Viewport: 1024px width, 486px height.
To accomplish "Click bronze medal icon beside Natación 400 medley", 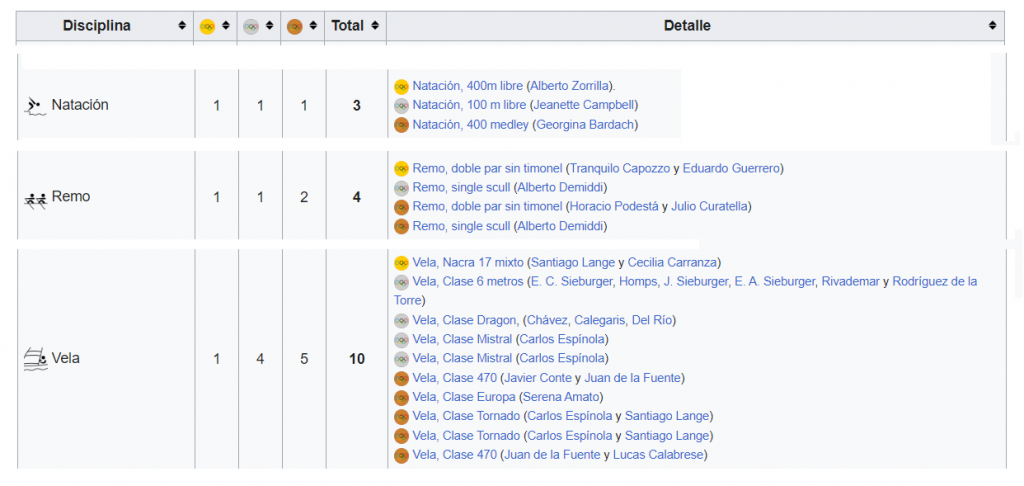I will (x=402, y=125).
